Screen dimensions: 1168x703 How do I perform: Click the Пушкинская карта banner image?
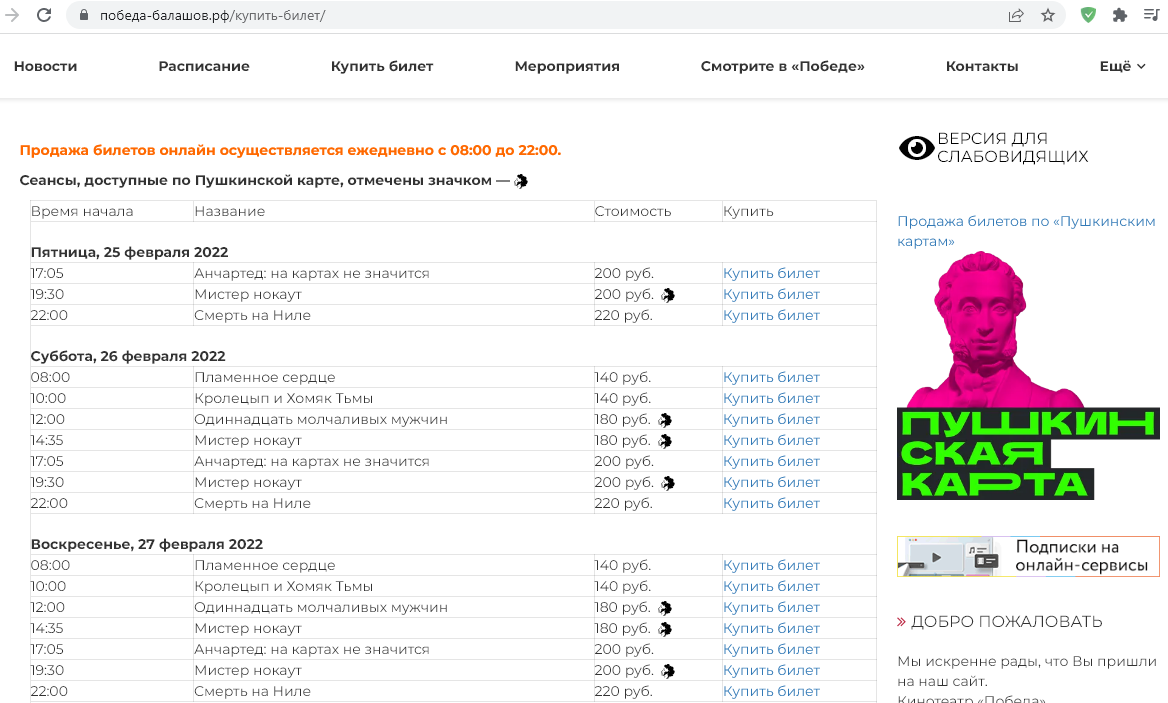pyautogui.click(x=1028, y=375)
